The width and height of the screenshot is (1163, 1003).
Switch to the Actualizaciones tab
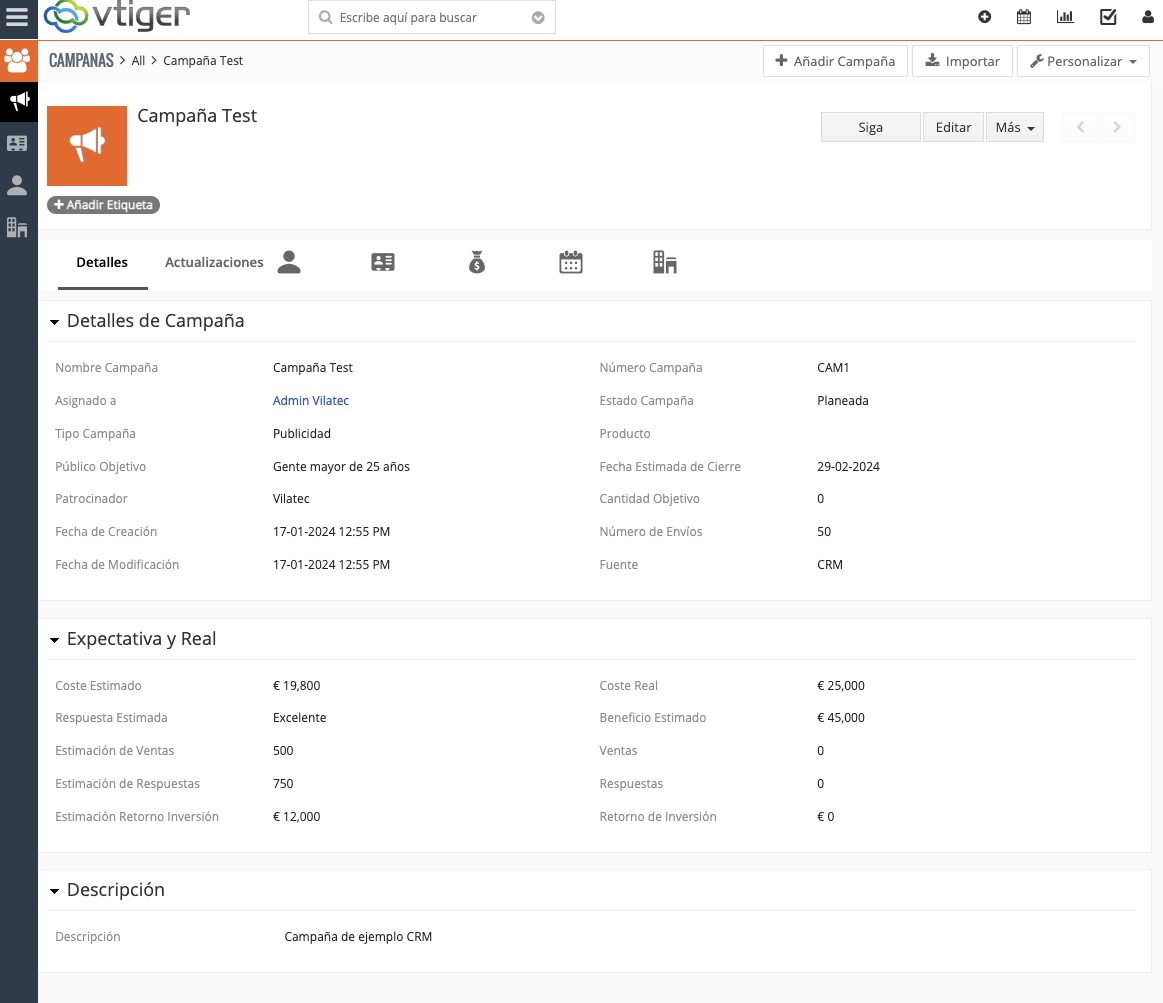pyautogui.click(x=214, y=263)
